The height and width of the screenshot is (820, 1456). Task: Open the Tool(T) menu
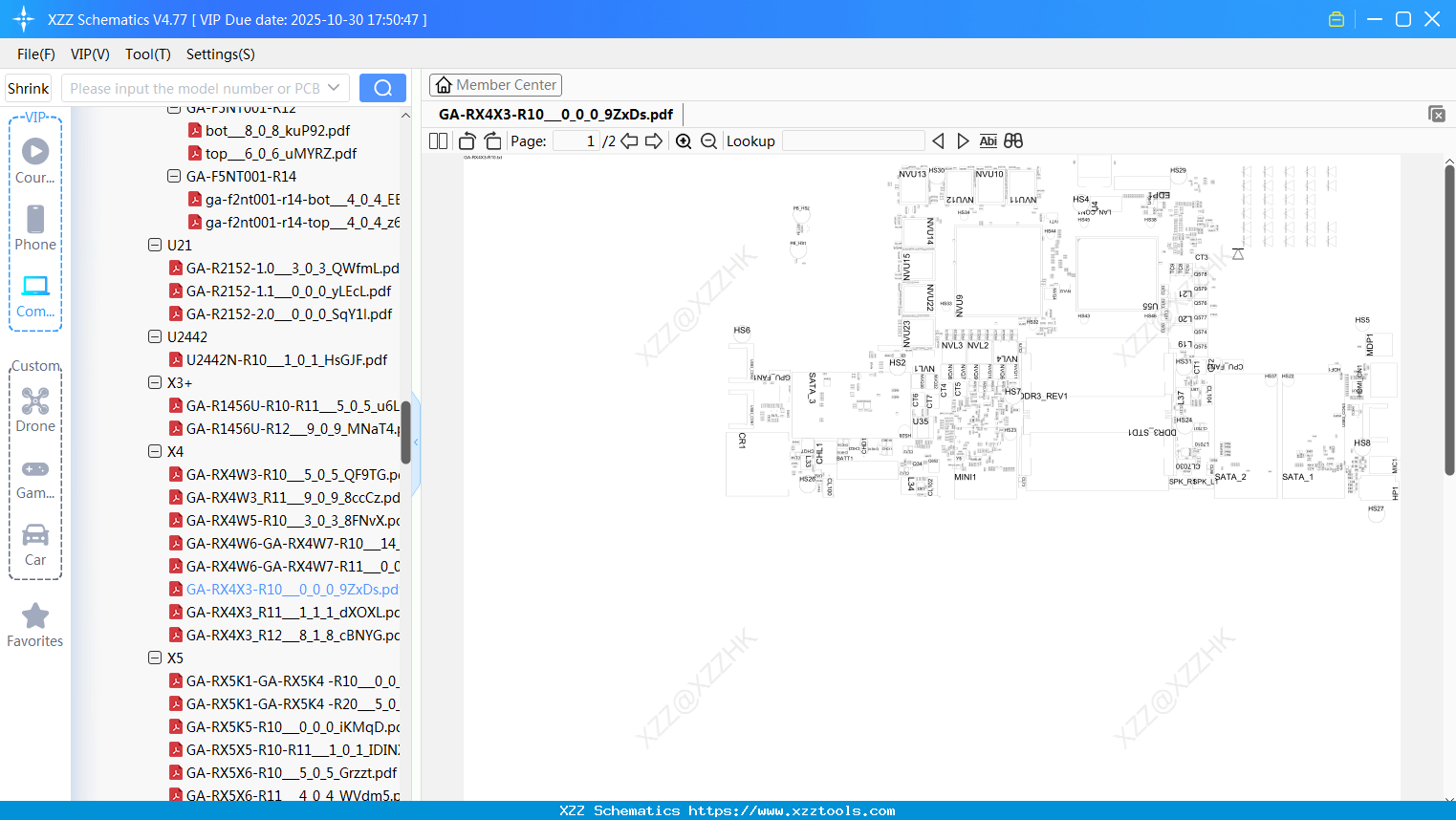148,54
